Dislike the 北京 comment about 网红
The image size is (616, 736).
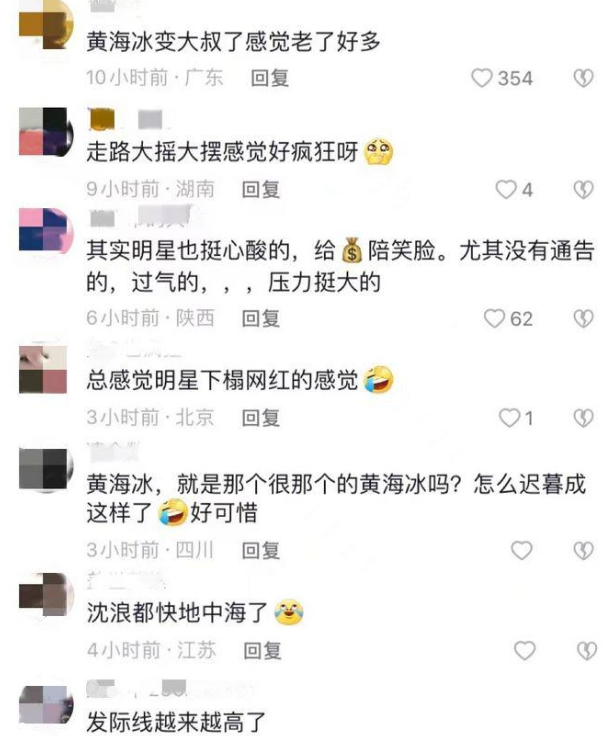pyautogui.click(x=584, y=418)
